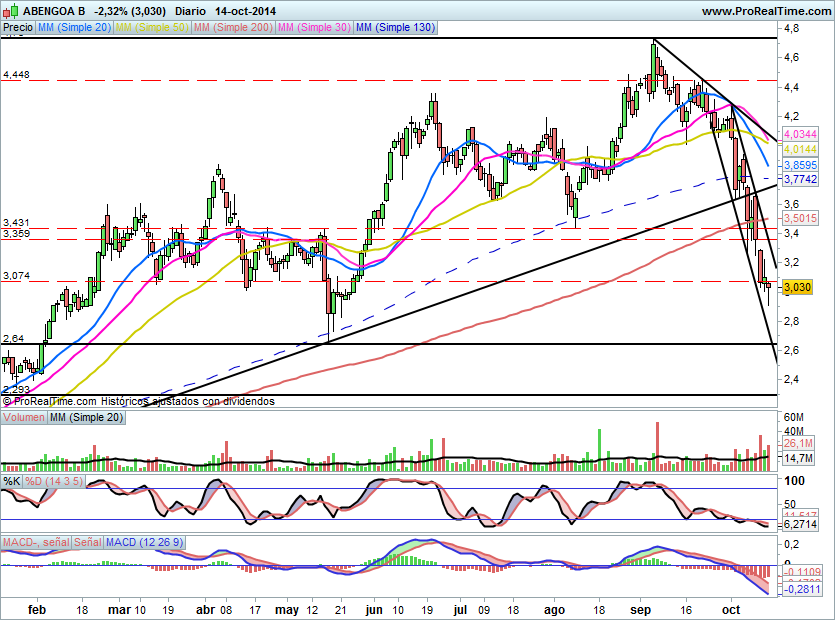This screenshot has height=620, width=835.
Task: Click the 2,64 horizontal level label
Action: point(13,339)
